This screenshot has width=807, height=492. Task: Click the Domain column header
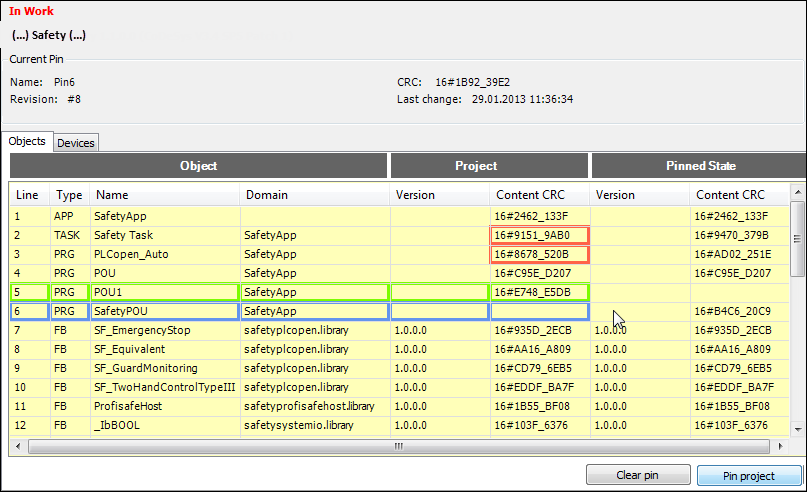[x=315, y=195]
